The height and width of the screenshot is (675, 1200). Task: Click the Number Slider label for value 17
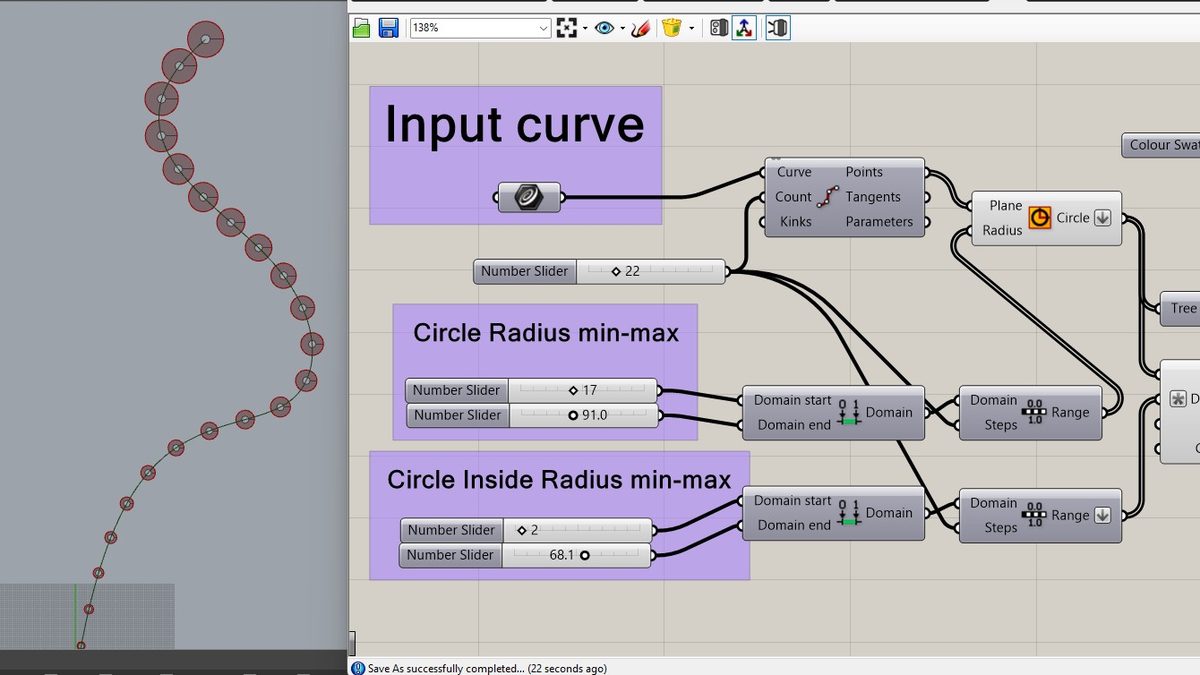pos(457,390)
